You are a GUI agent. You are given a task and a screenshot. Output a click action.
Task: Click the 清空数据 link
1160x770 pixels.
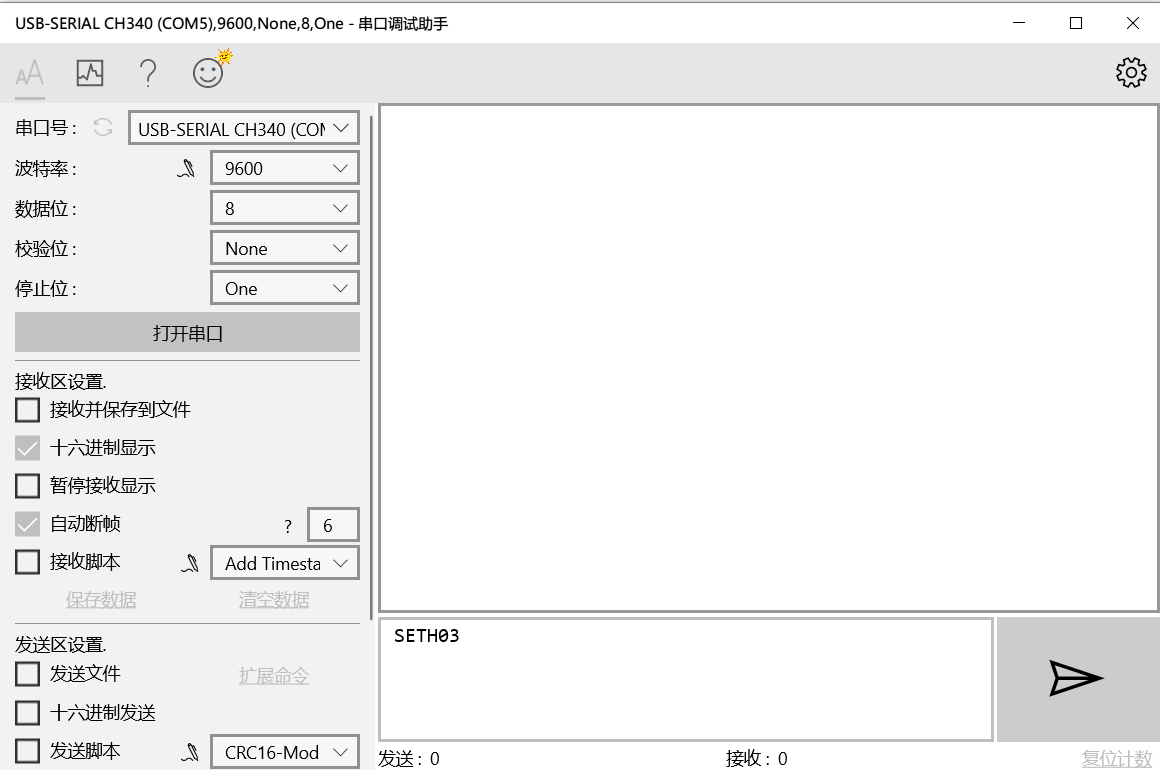coord(274,600)
